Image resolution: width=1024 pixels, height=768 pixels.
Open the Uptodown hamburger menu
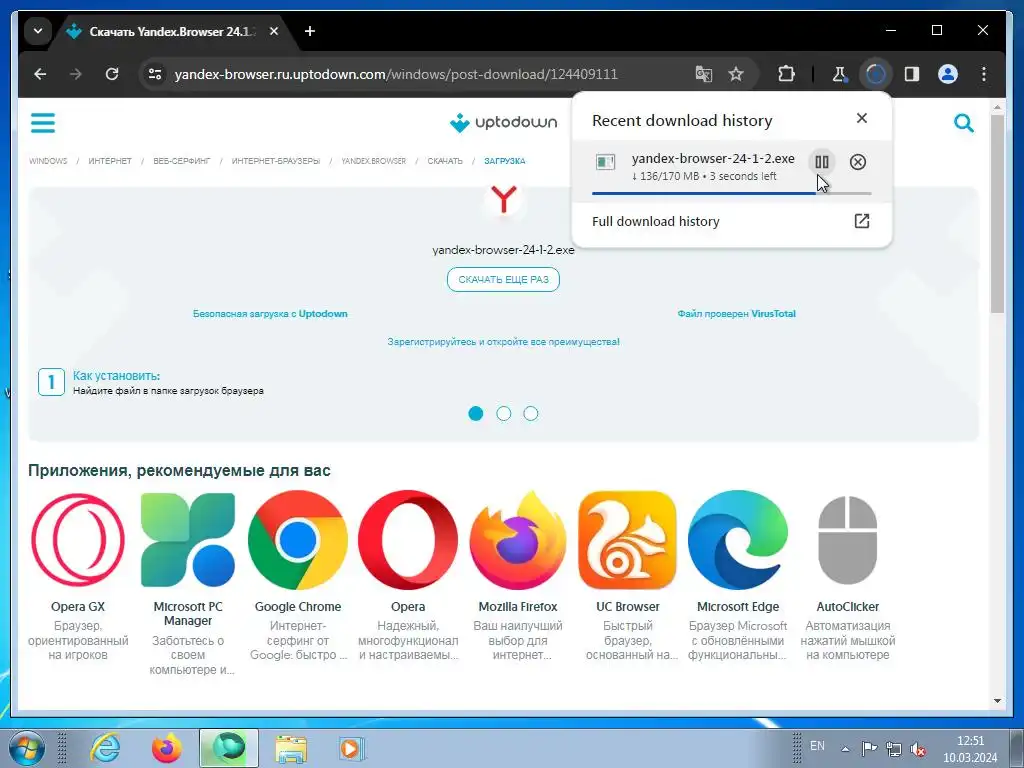pyautogui.click(x=43, y=122)
